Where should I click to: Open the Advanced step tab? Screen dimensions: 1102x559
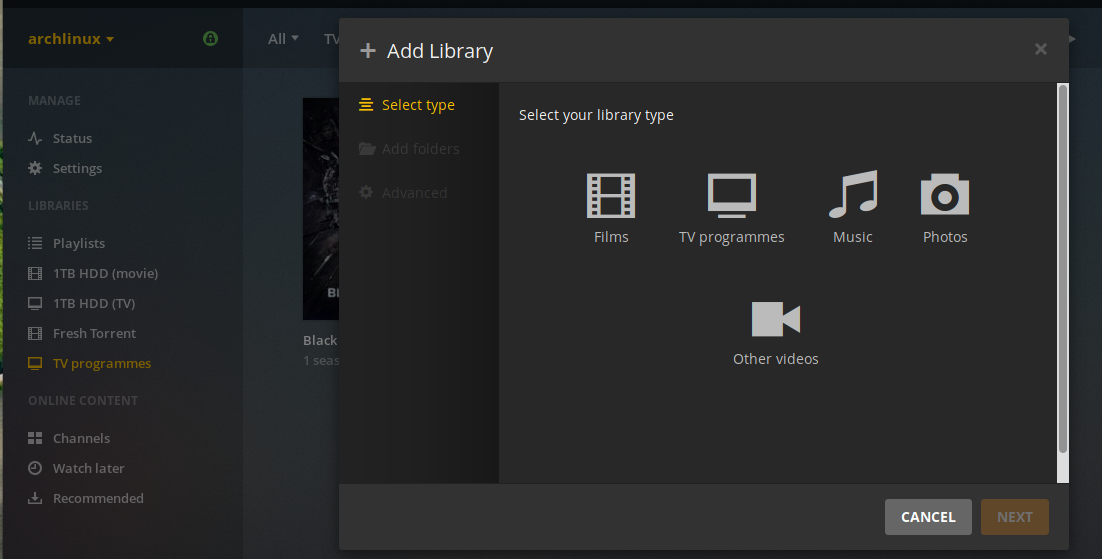[x=413, y=193]
